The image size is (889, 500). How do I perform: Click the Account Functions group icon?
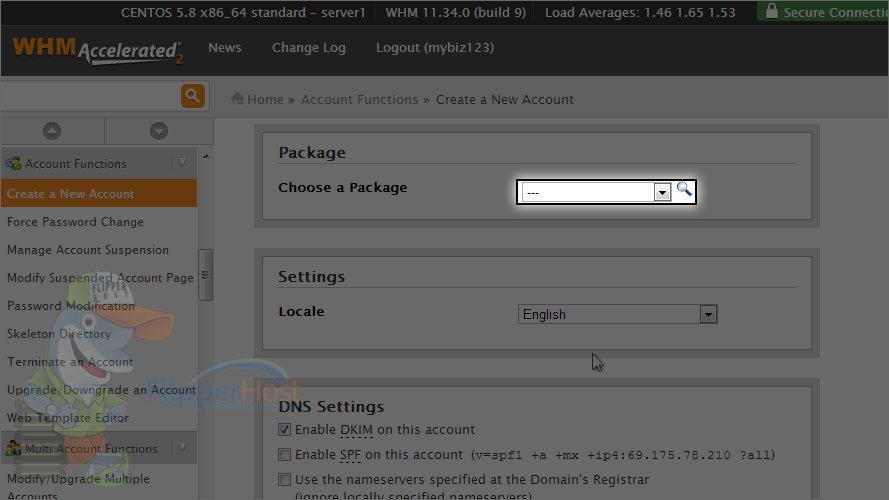[13, 163]
